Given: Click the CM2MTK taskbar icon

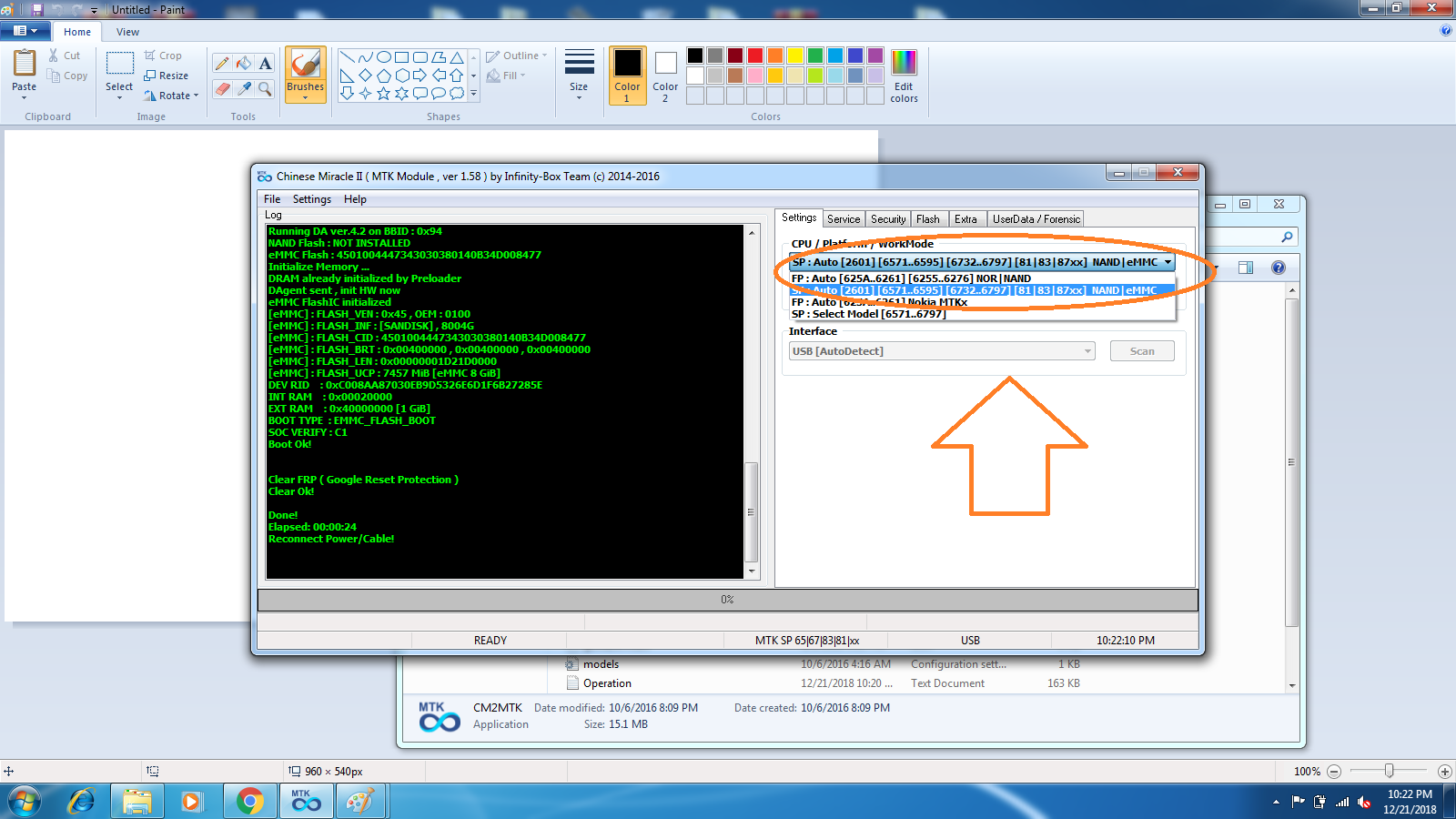Looking at the screenshot, I should point(306,801).
